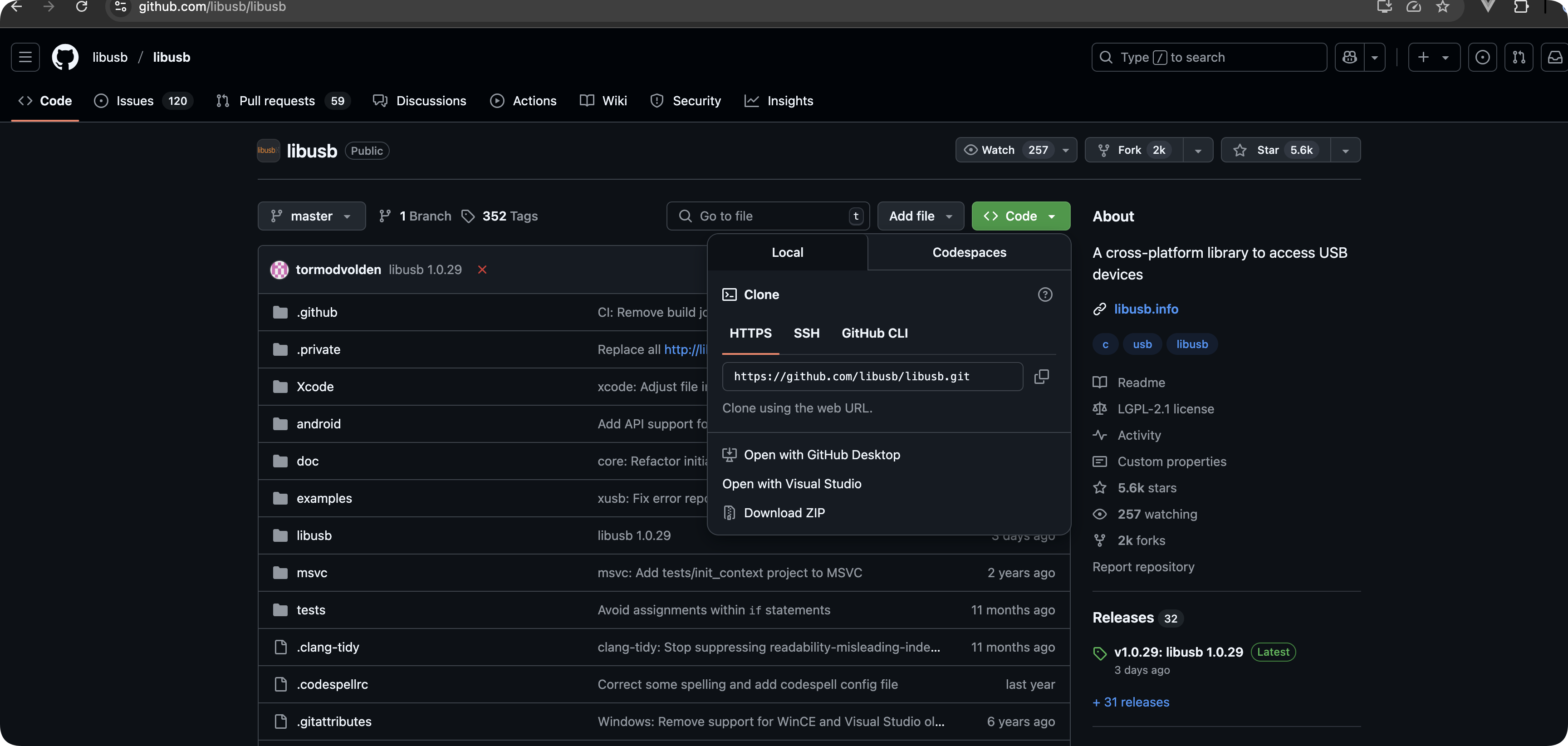Open release v1.0.29: libusb 1.0.29
Screen dimensions: 1568x746
tap(1178, 652)
